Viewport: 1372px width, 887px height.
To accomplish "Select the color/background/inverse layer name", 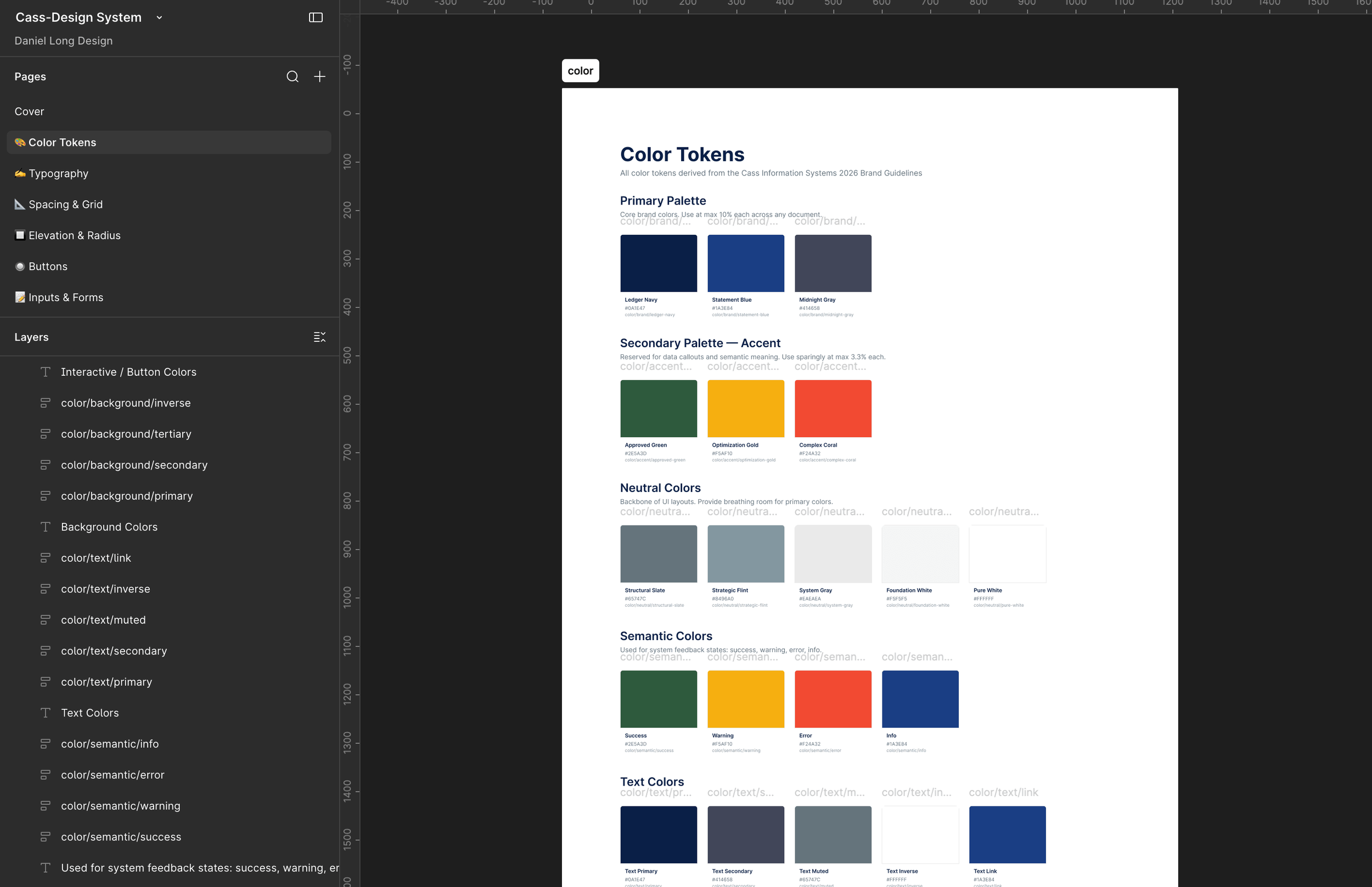I will pos(126,403).
